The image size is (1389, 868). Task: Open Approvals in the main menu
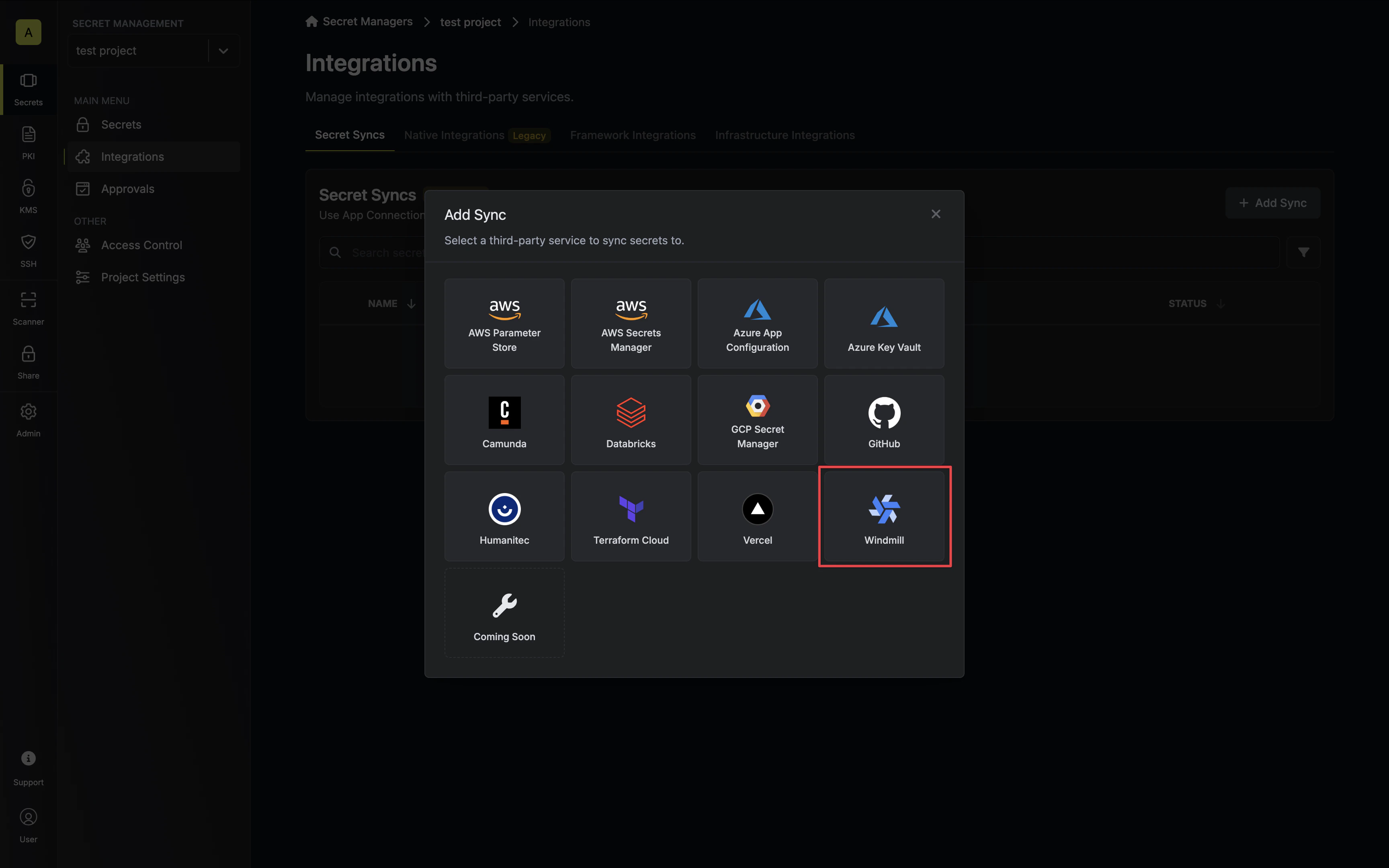(x=154, y=189)
